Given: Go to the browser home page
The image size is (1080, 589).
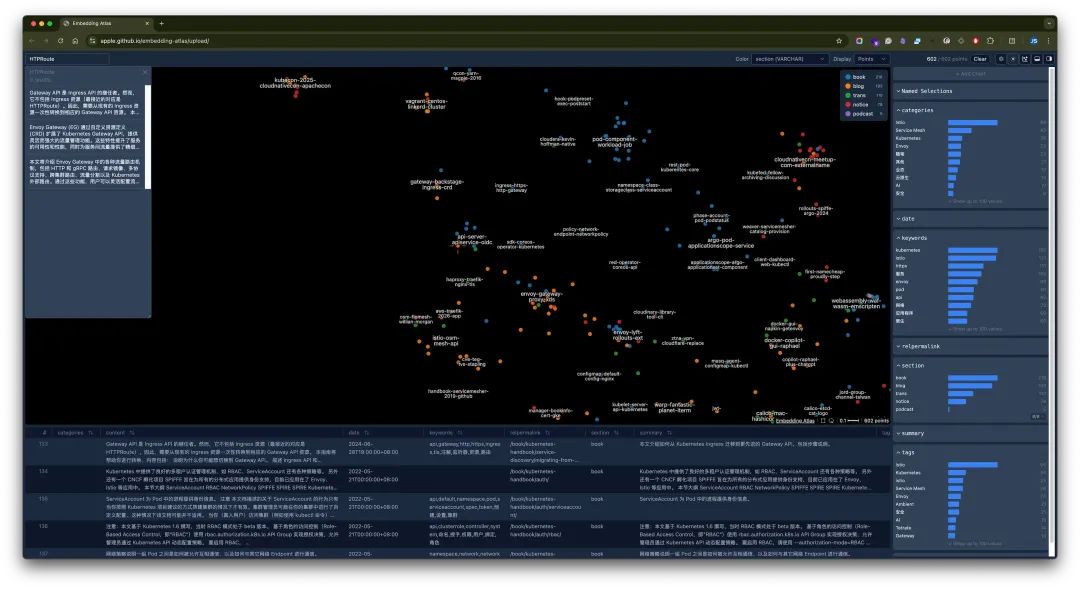Looking at the screenshot, I should click(x=75, y=41).
